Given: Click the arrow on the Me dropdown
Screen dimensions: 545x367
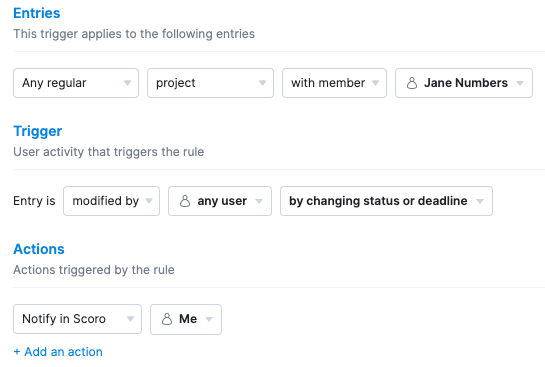Looking at the screenshot, I should [x=209, y=319].
